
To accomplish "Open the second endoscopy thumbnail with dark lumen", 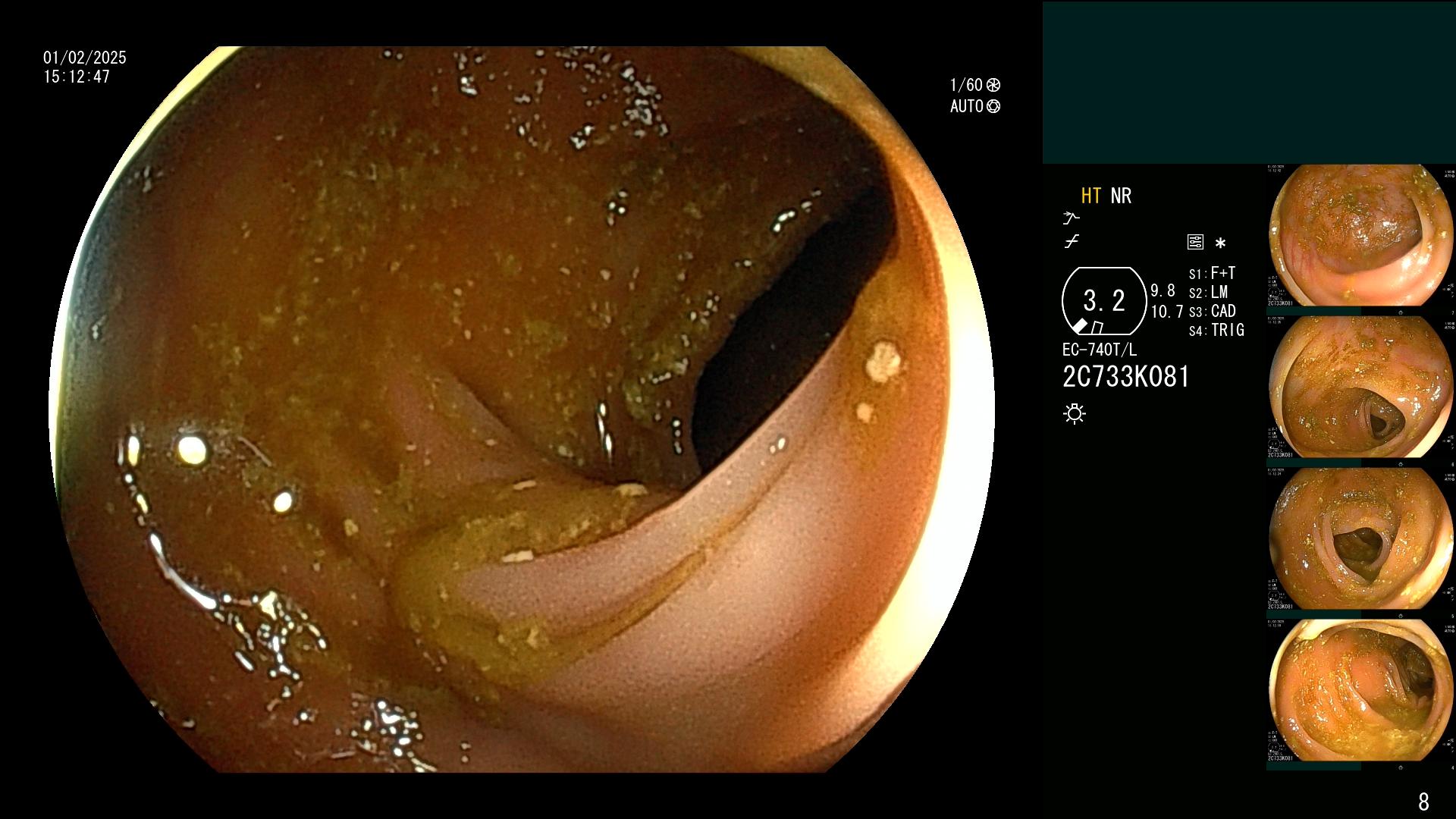I will point(1360,387).
